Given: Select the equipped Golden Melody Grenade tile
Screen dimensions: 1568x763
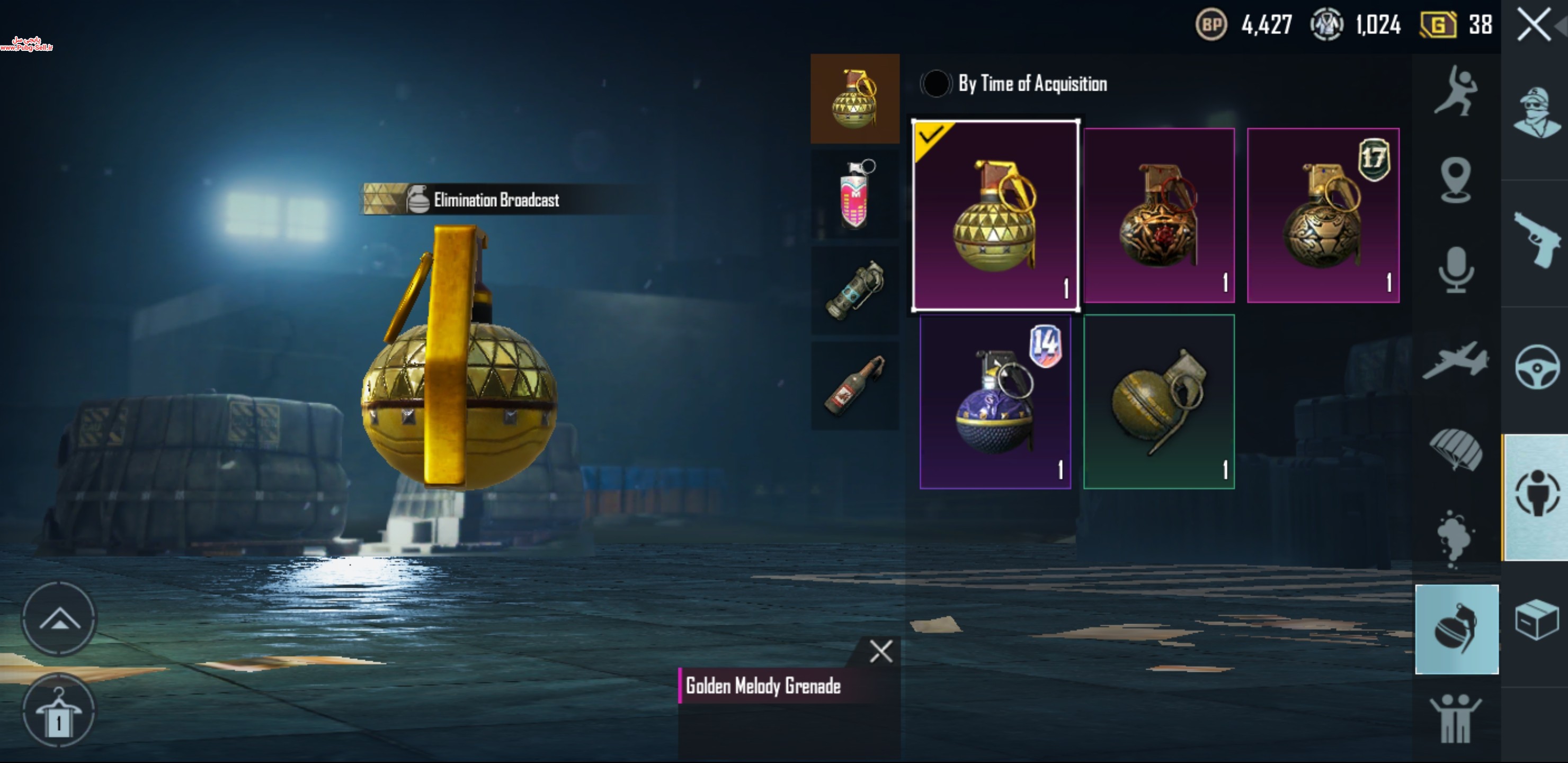Looking at the screenshot, I should (995, 216).
